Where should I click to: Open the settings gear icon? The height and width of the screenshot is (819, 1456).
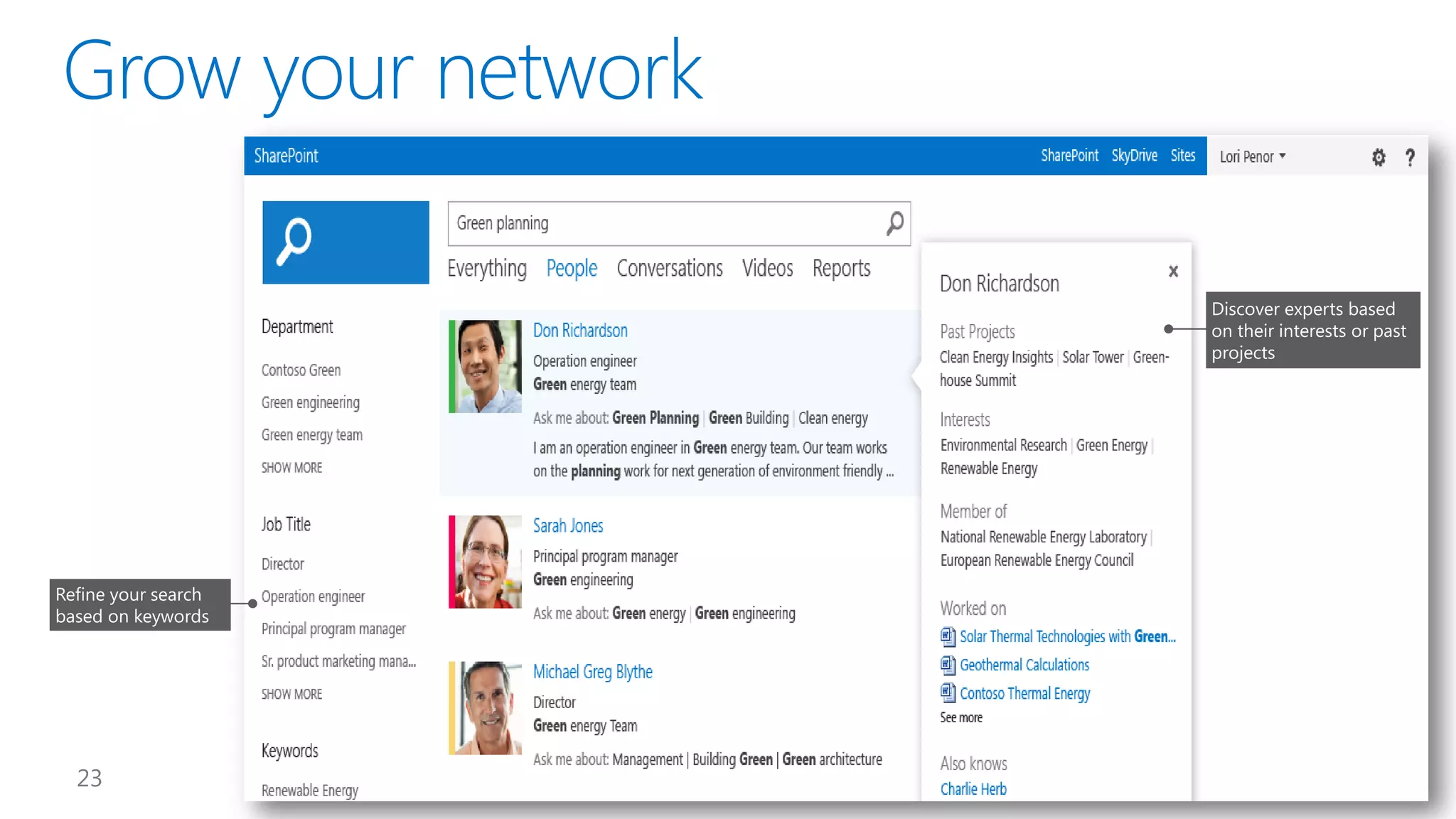click(x=1379, y=157)
